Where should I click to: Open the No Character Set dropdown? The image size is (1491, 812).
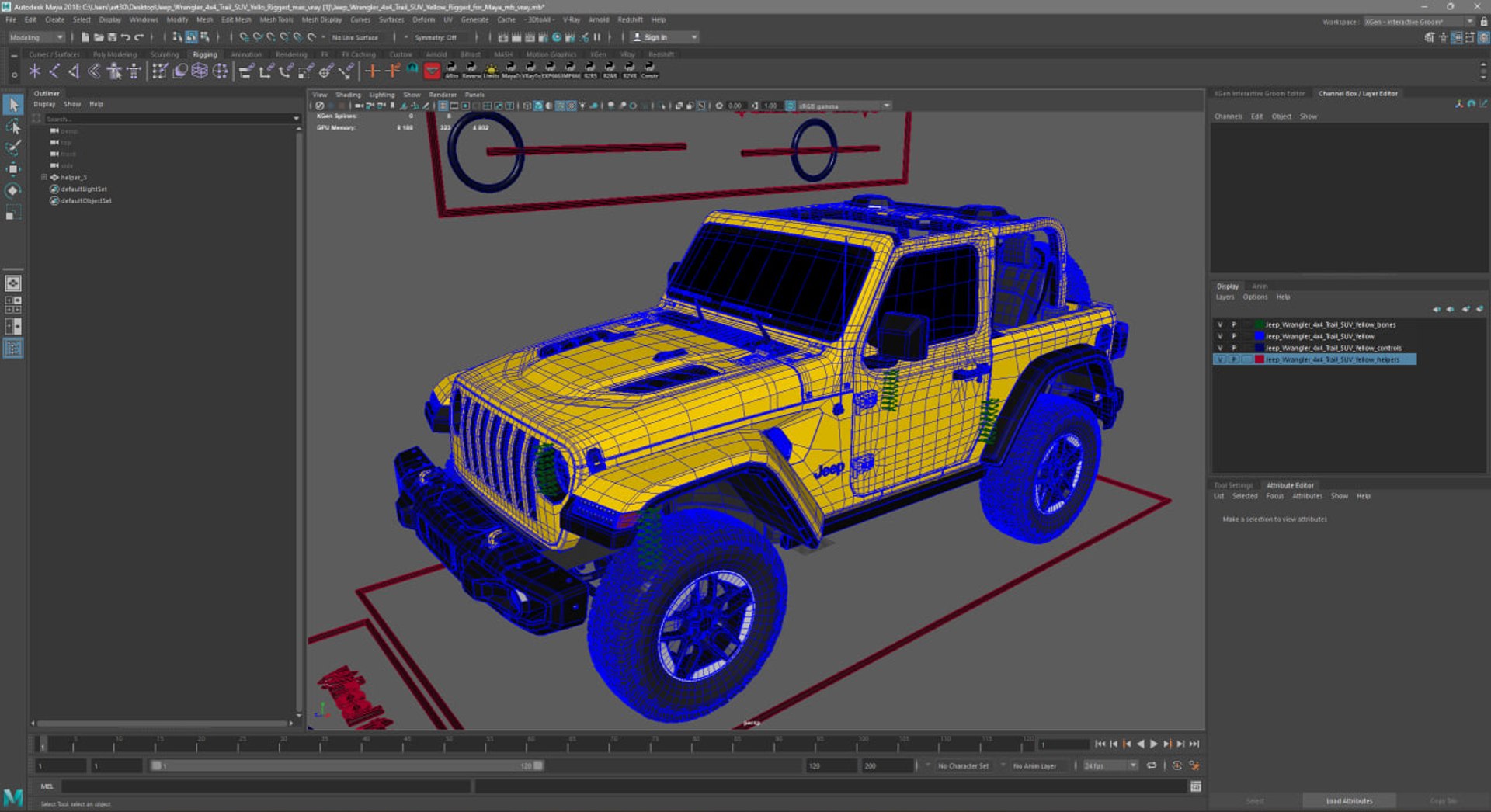pos(963,765)
